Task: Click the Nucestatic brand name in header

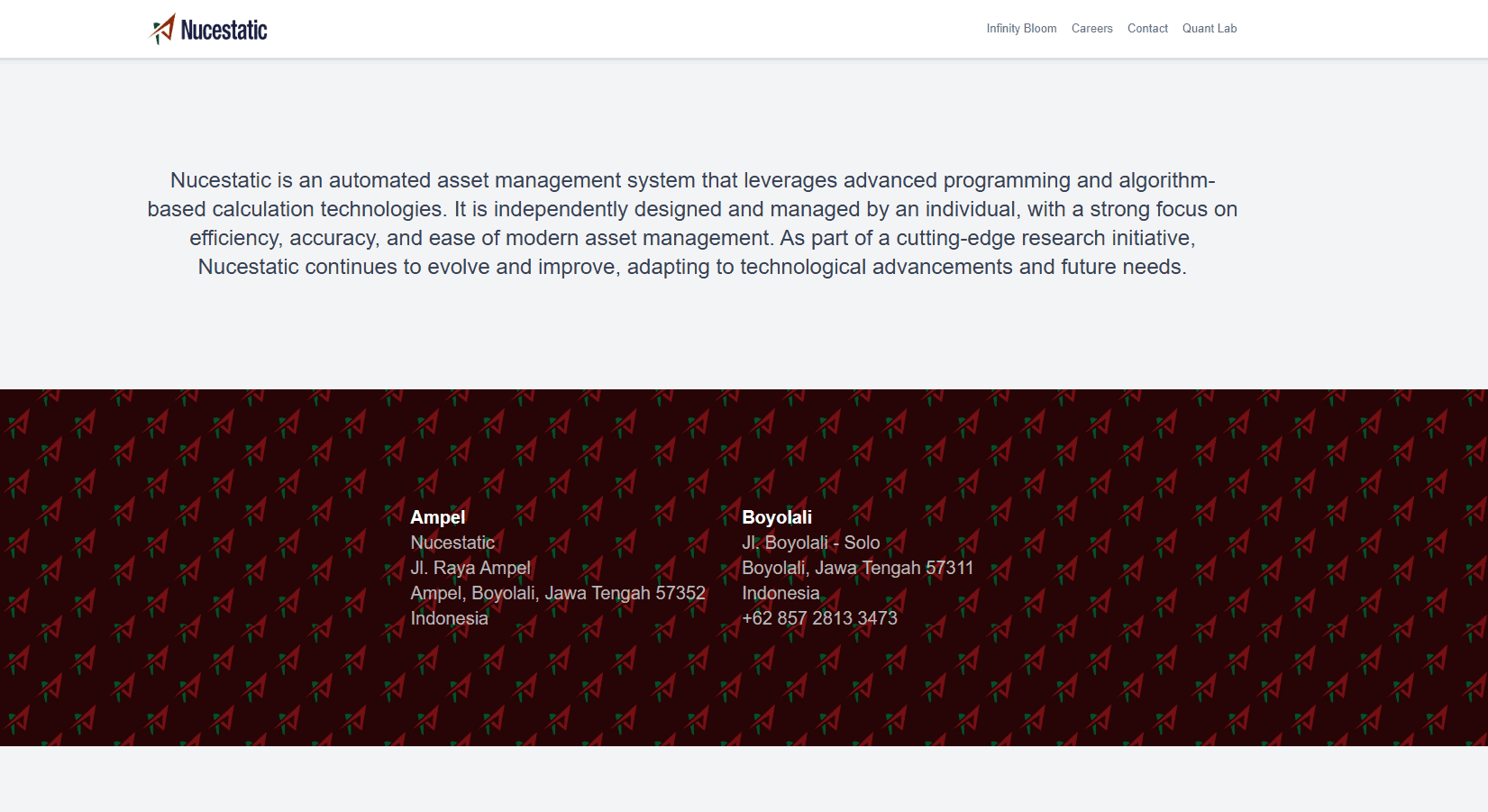Action: pyautogui.click(x=224, y=29)
